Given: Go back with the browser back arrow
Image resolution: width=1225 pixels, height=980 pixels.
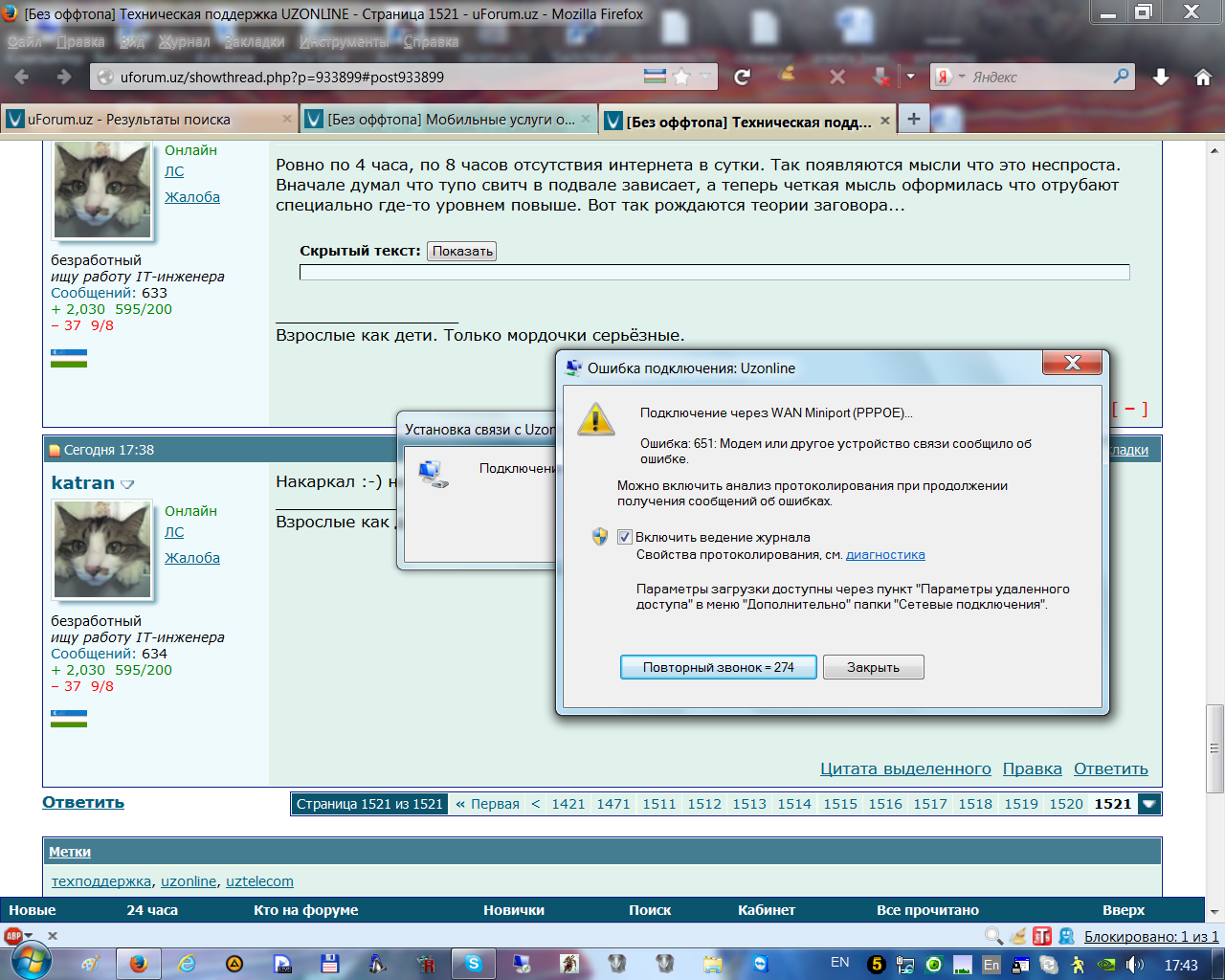Looking at the screenshot, I should 22,77.
